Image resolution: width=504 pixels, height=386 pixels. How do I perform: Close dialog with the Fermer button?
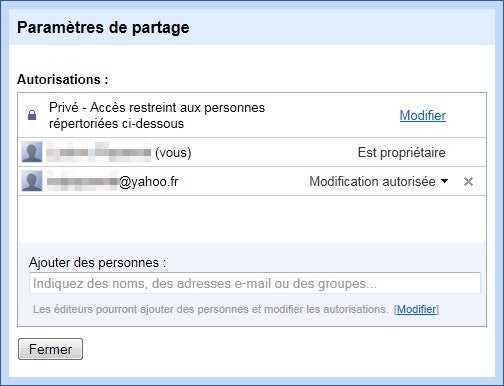pyautogui.click(x=50, y=349)
